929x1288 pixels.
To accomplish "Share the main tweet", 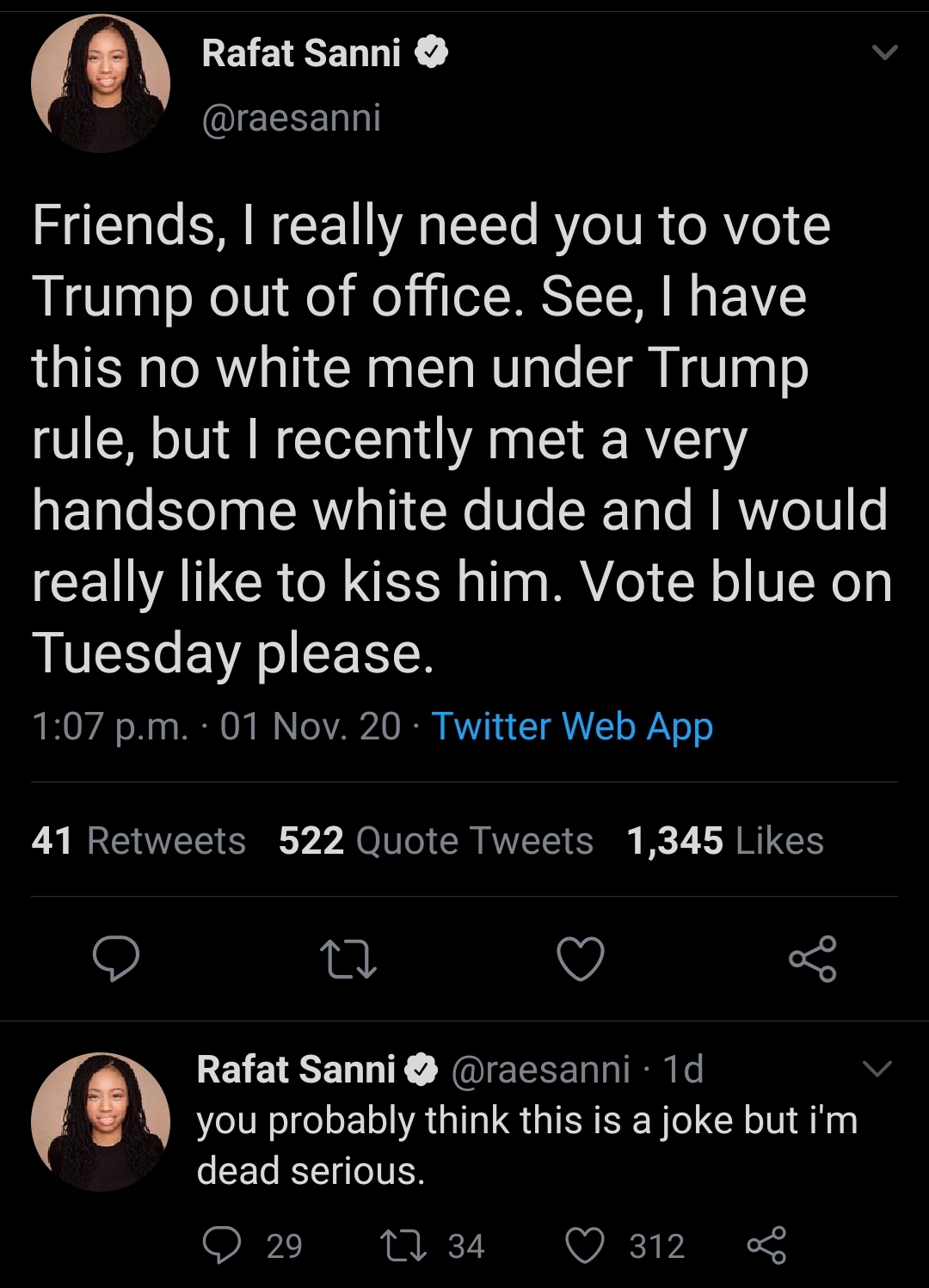I will coord(813,959).
